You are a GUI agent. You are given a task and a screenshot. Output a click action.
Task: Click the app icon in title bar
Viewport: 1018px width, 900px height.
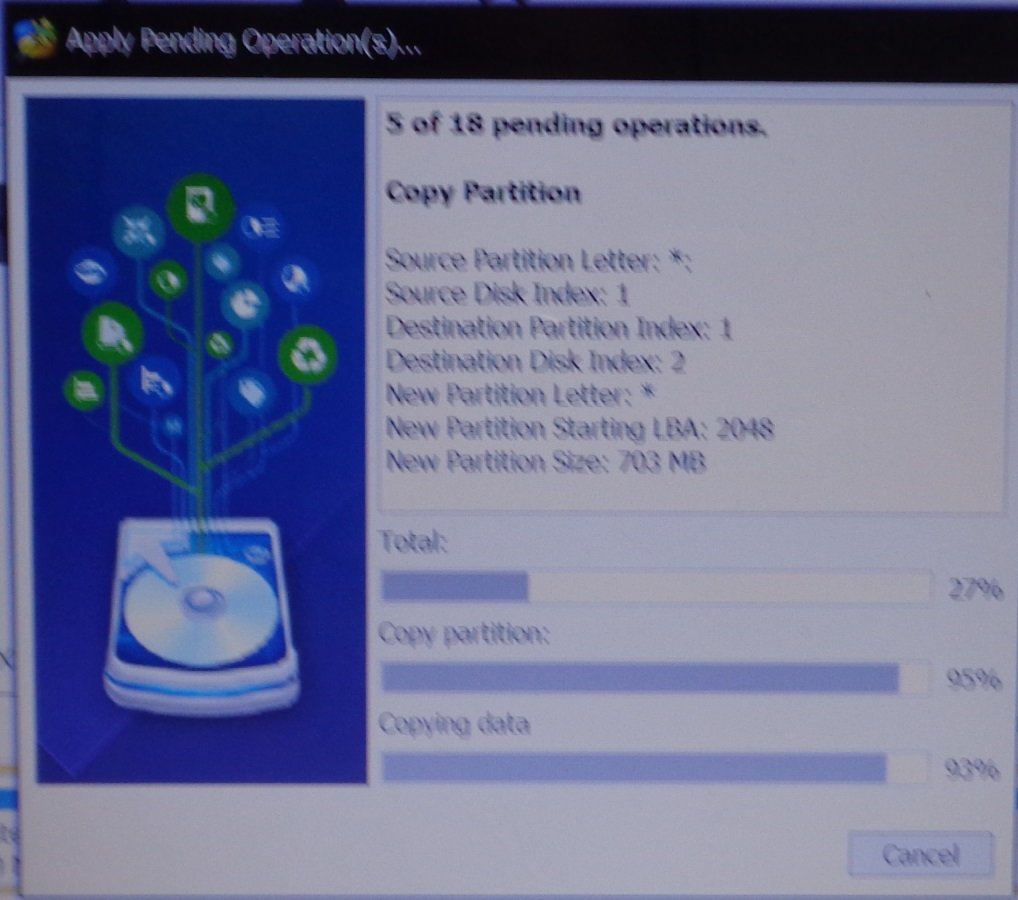(34, 38)
